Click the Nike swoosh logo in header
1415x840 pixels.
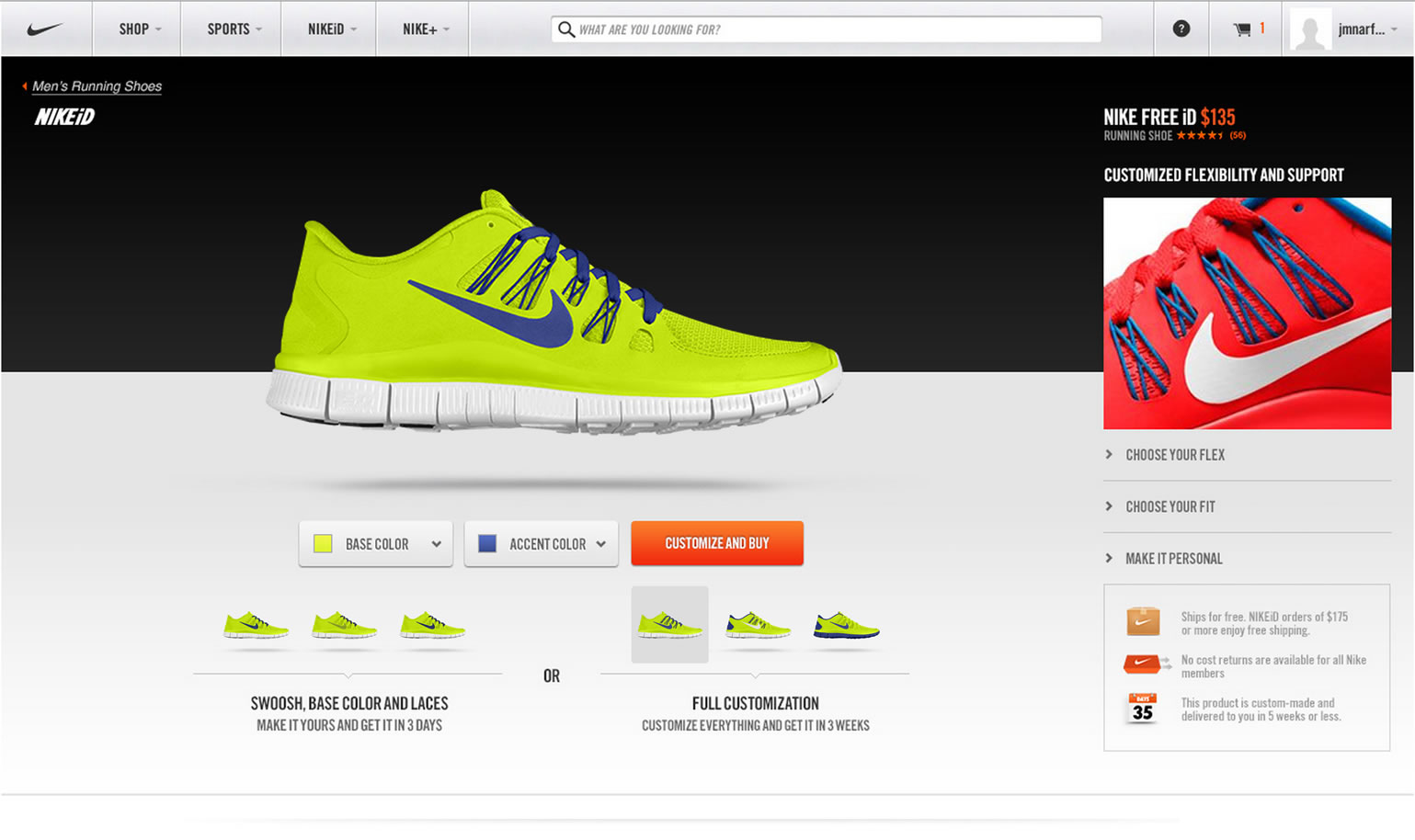tap(44, 29)
